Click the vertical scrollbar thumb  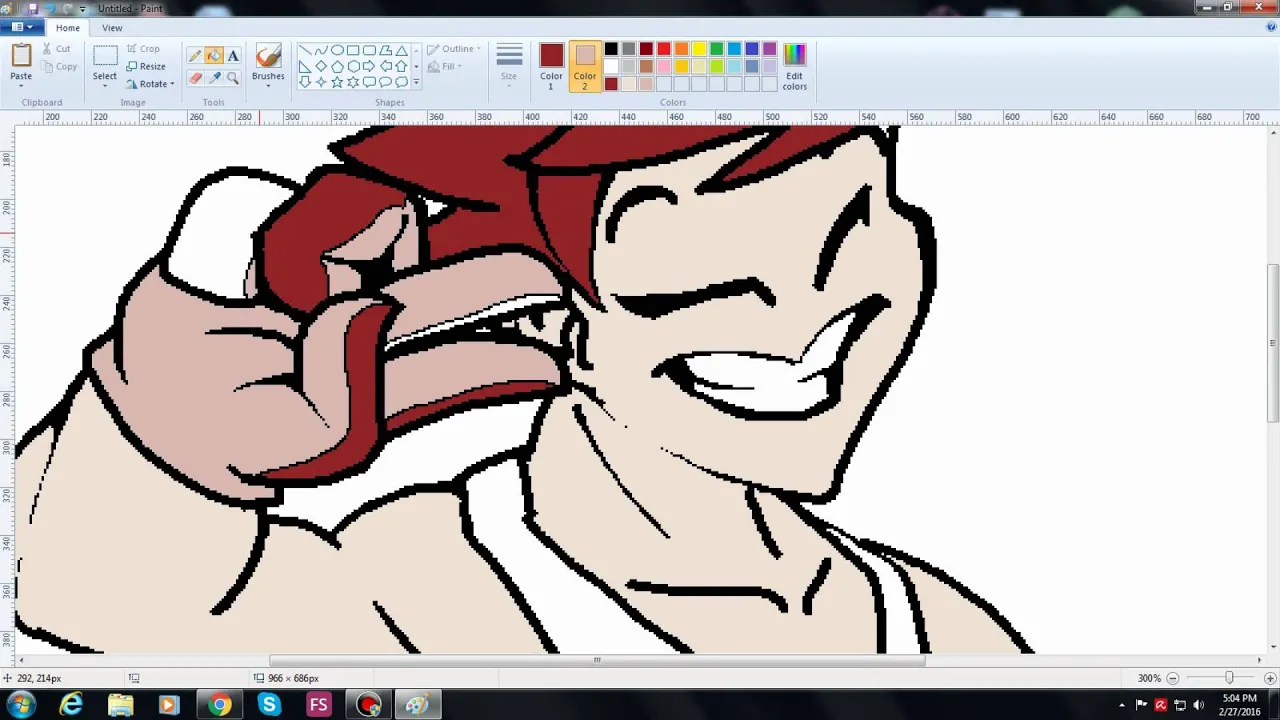pos(1273,342)
